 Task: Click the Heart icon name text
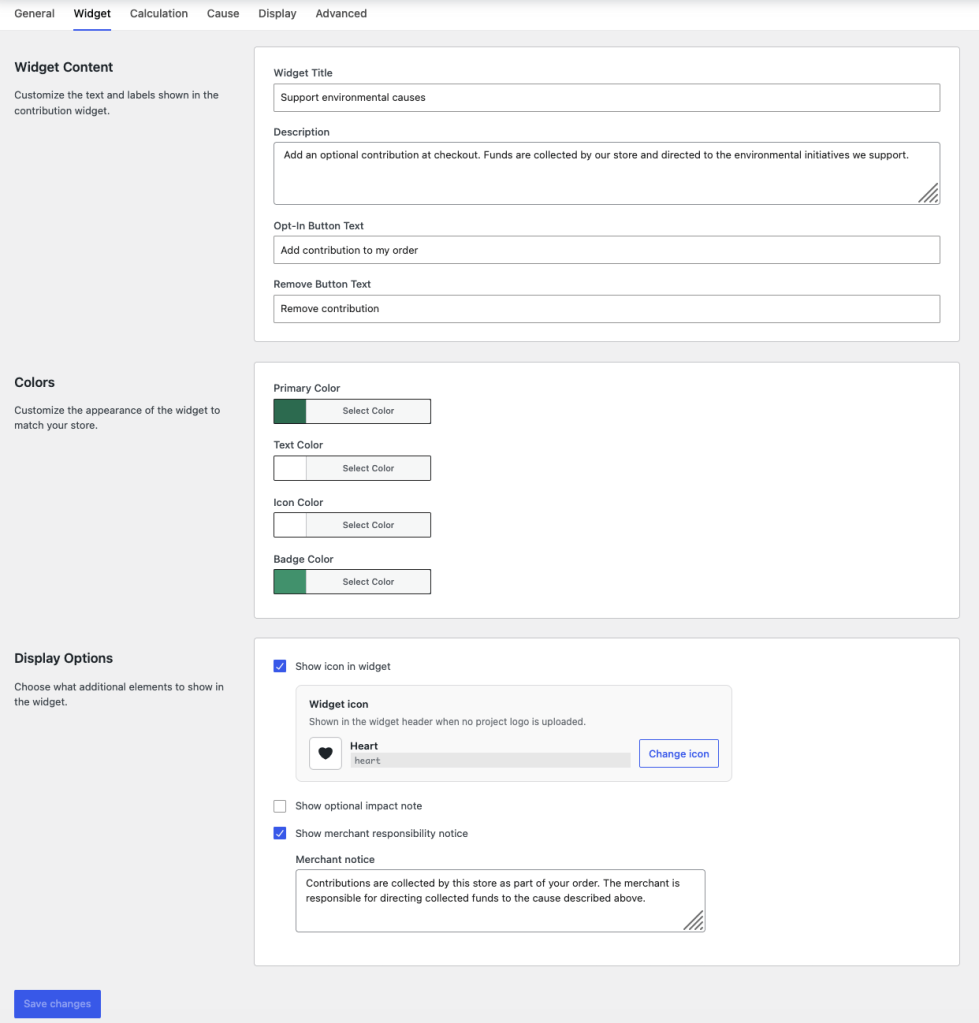tap(364, 746)
